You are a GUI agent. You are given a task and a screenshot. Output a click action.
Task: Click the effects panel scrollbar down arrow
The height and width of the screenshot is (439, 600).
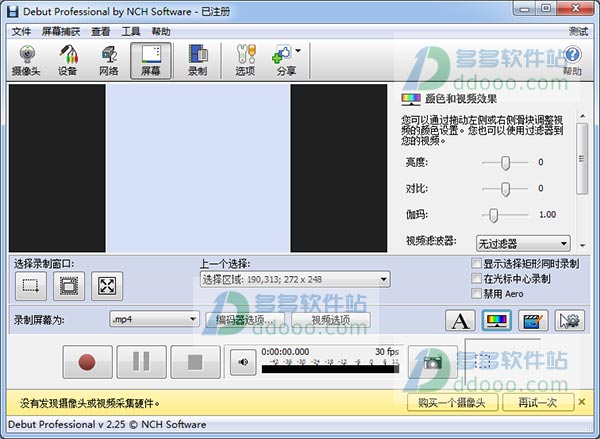pyautogui.click(x=582, y=245)
